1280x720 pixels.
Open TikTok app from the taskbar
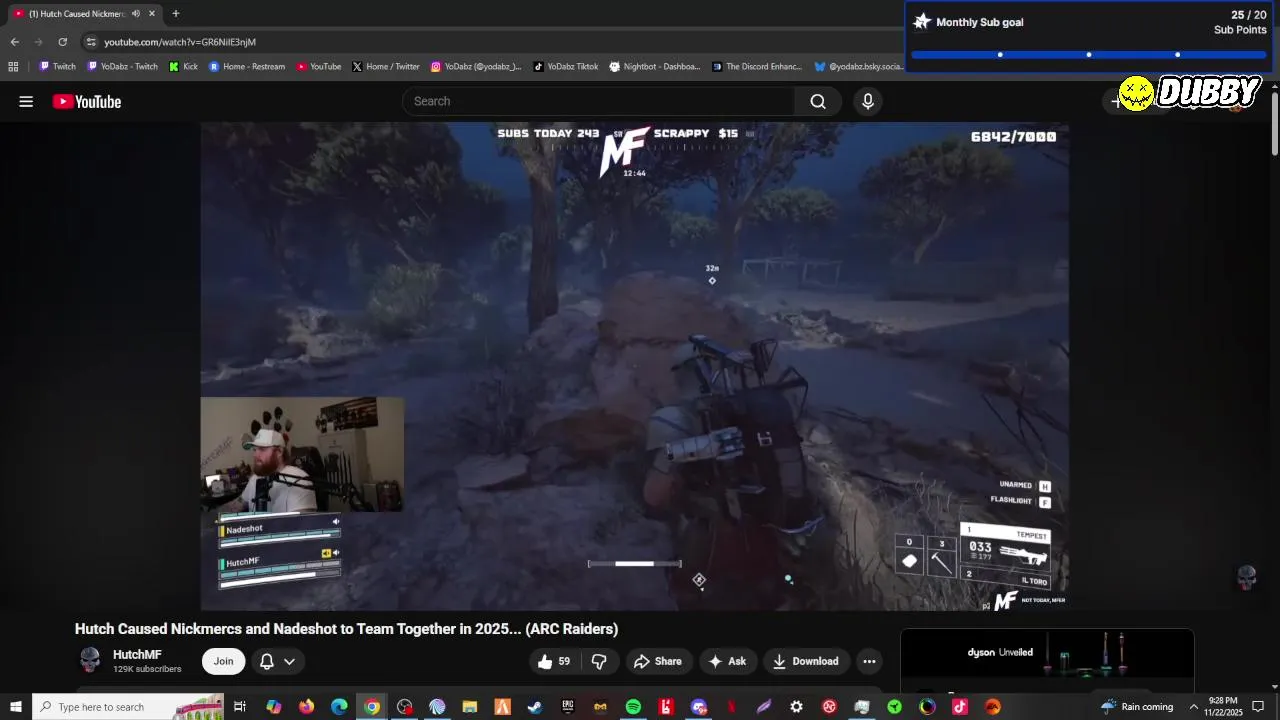960,707
